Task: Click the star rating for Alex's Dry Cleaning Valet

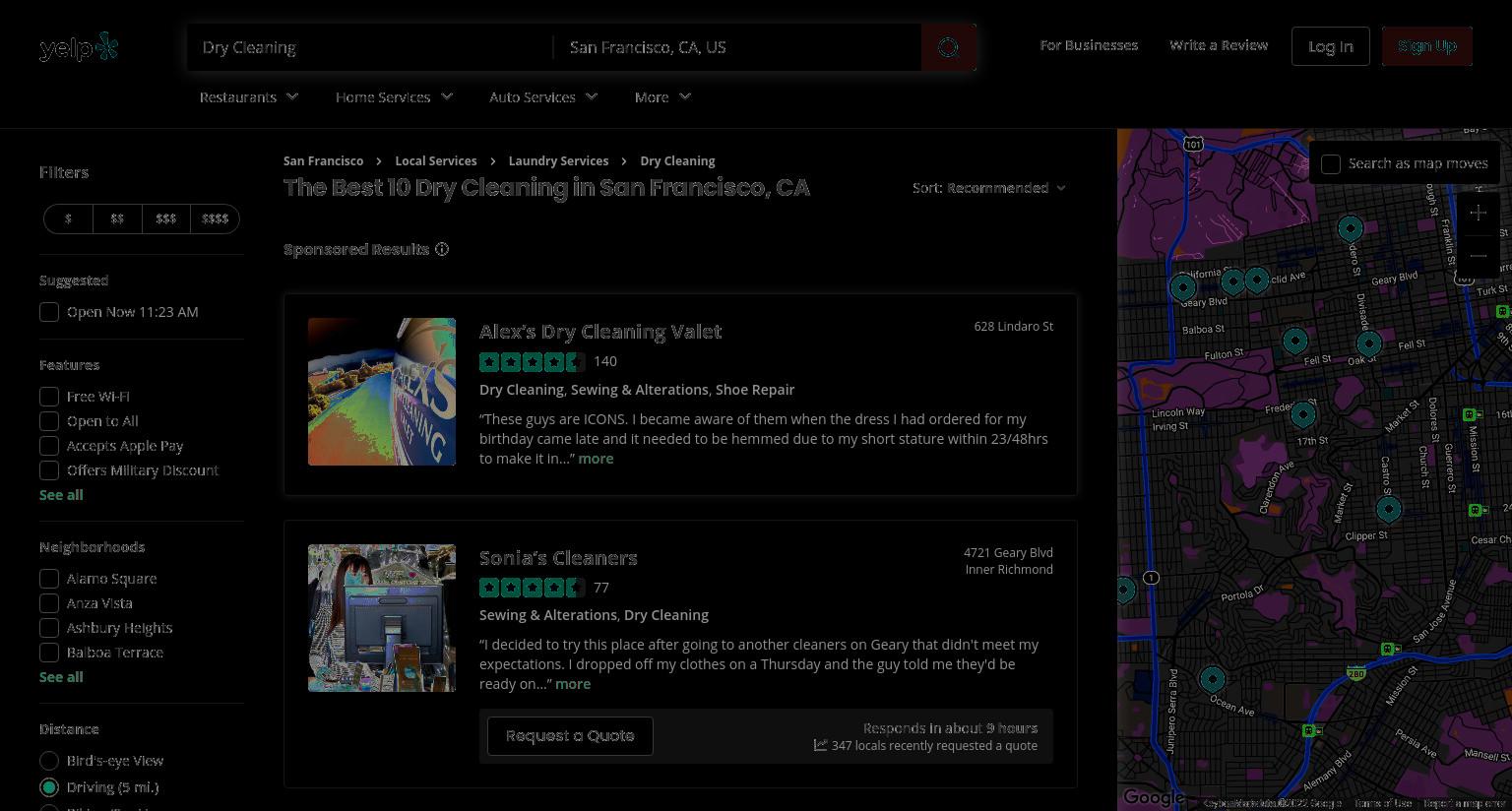Action: 532,361
